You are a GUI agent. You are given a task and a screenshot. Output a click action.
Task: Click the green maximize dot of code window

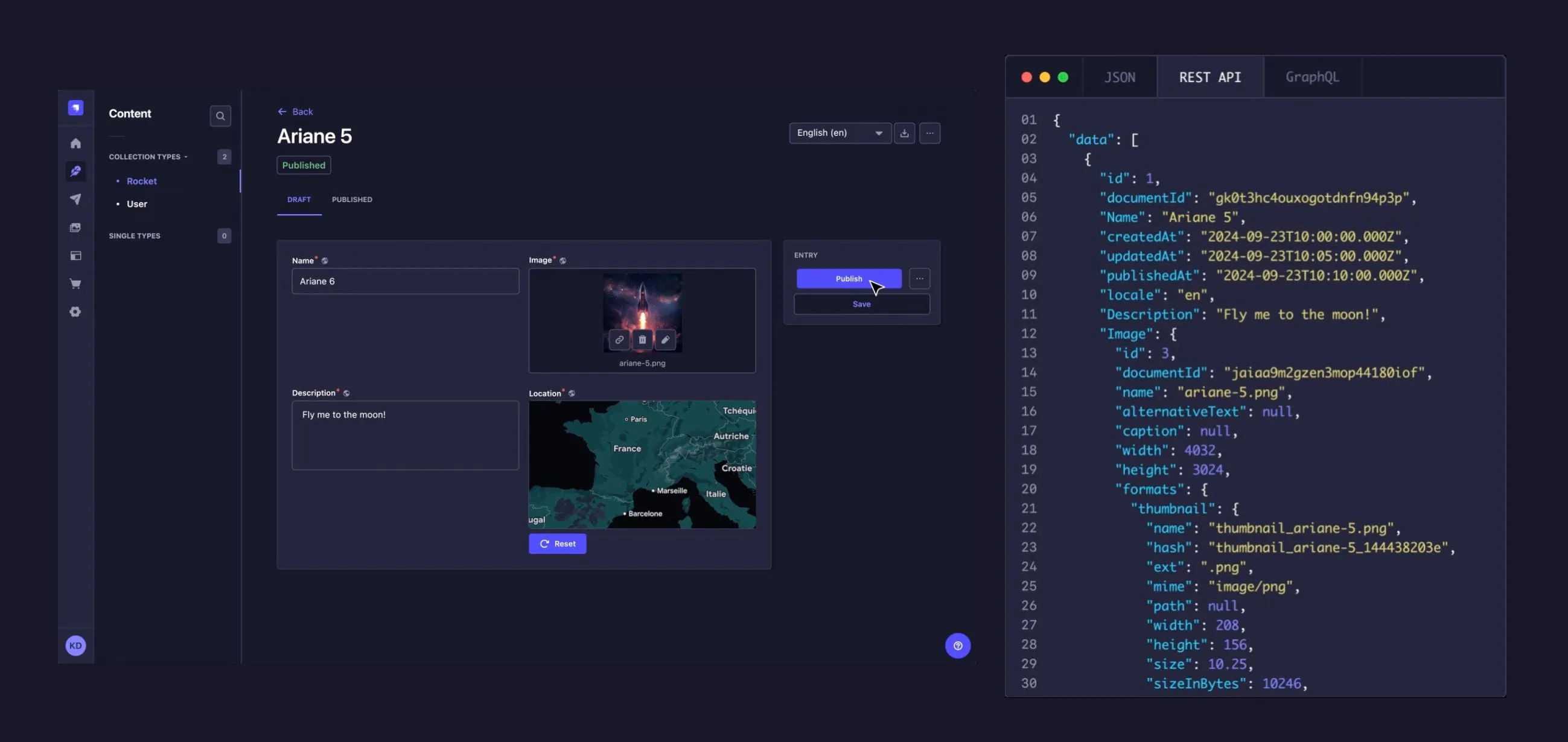[1063, 77]
